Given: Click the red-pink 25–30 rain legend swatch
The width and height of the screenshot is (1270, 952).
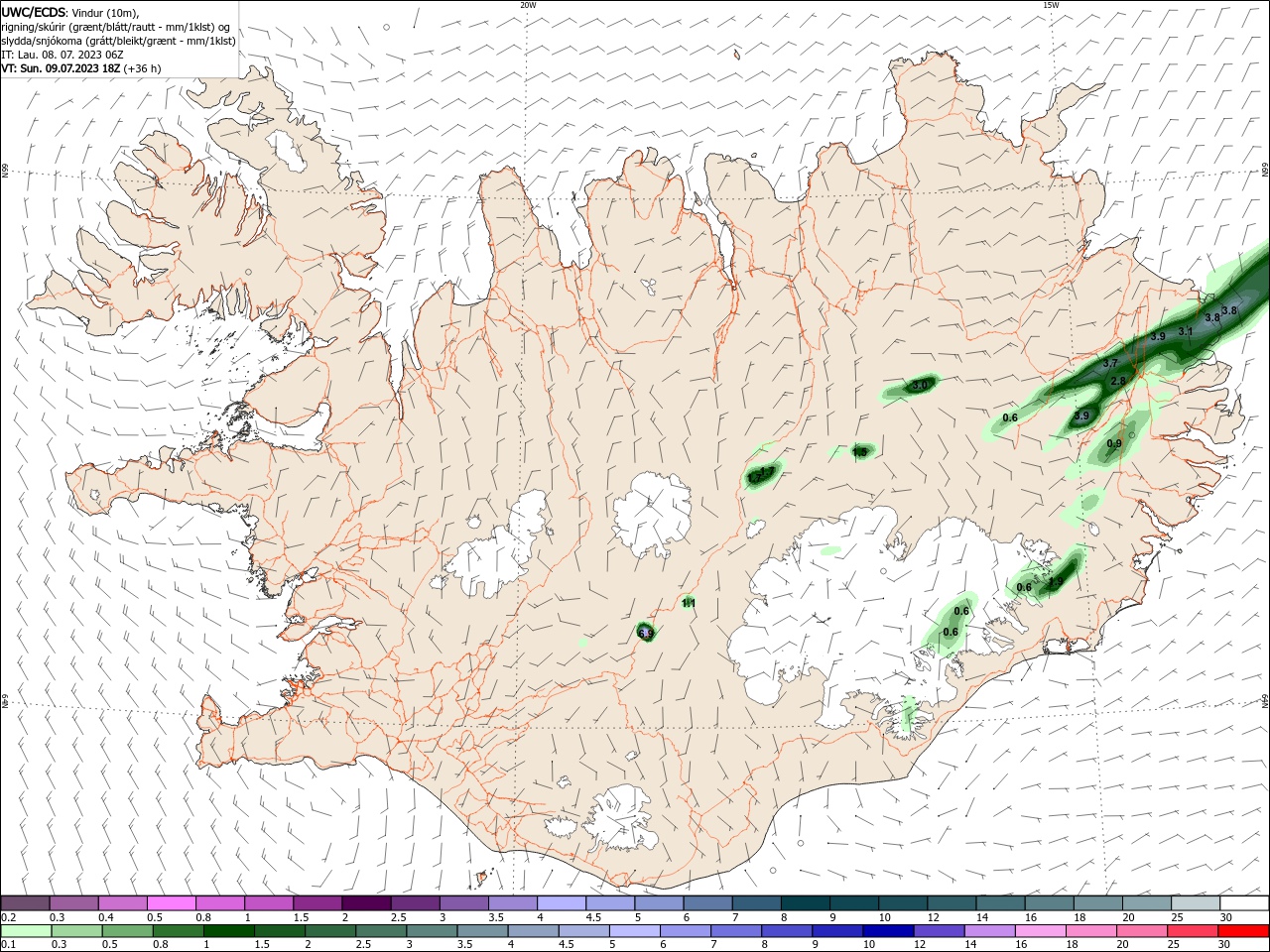Looking at the screenshot, I should (x=1191, y=931).
